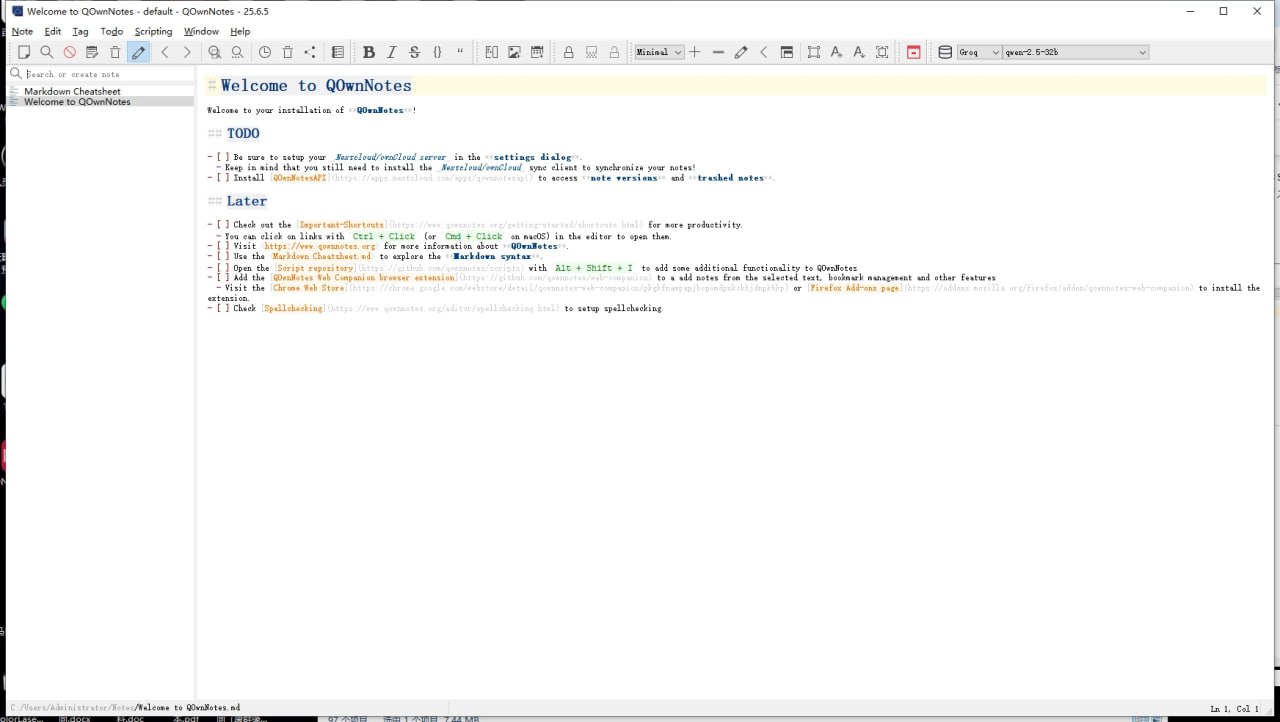1280x722 pixels.
Task: Open the Scripting menu
Action: coord(153,31)
